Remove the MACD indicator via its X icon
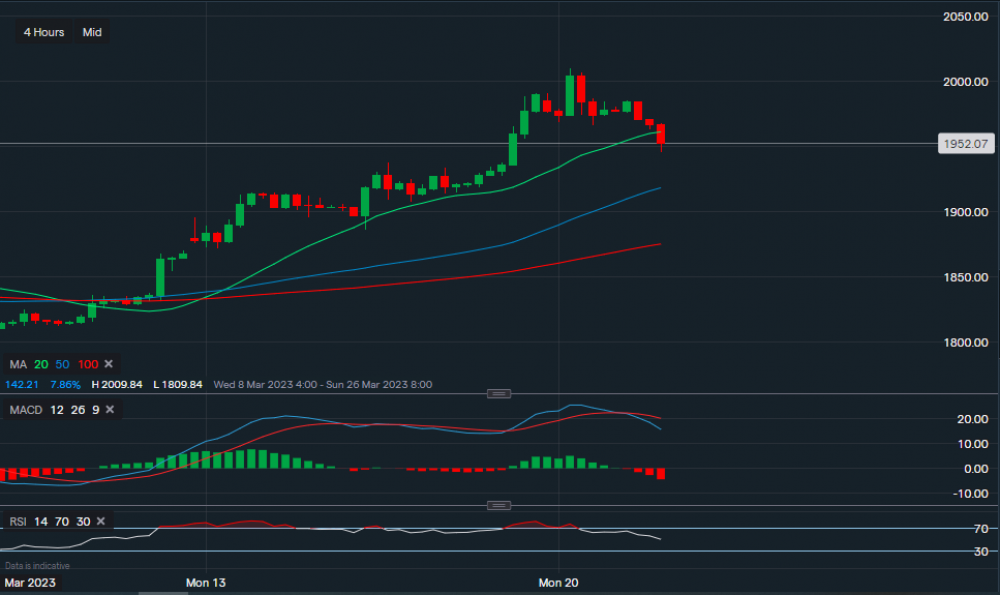Screen dimensions: 1000x595 pyautogui.click(x=110, y=410)
